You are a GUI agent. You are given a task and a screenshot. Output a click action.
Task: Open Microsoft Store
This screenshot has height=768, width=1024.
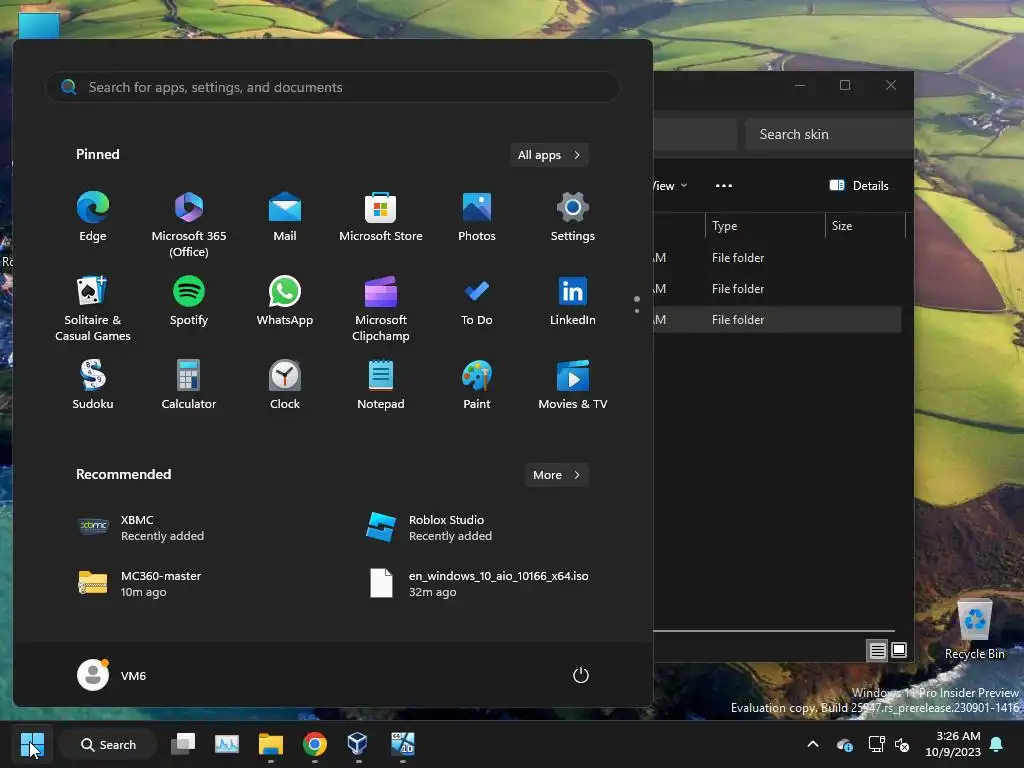point(381,217)
